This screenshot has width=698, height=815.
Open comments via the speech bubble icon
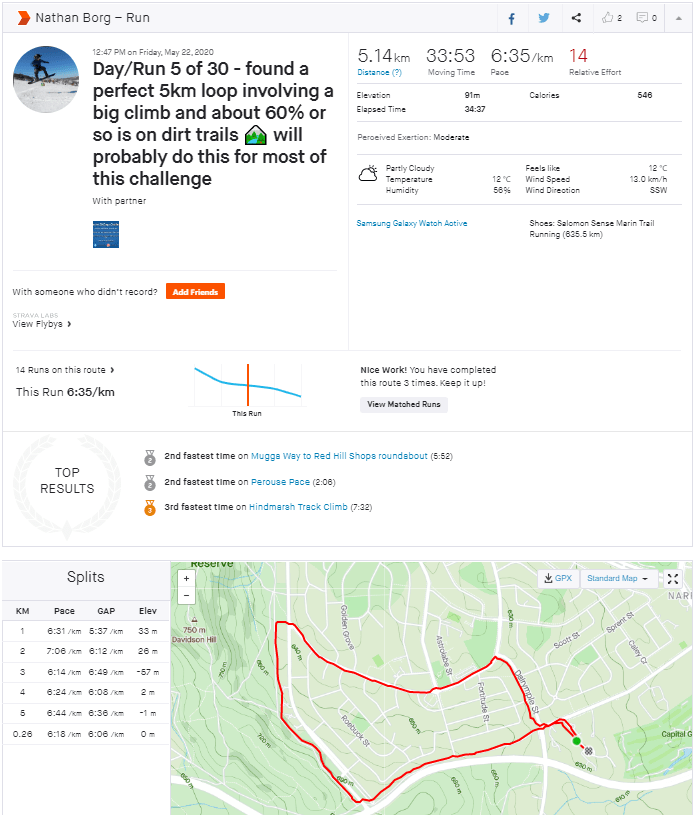coord(646,18)
